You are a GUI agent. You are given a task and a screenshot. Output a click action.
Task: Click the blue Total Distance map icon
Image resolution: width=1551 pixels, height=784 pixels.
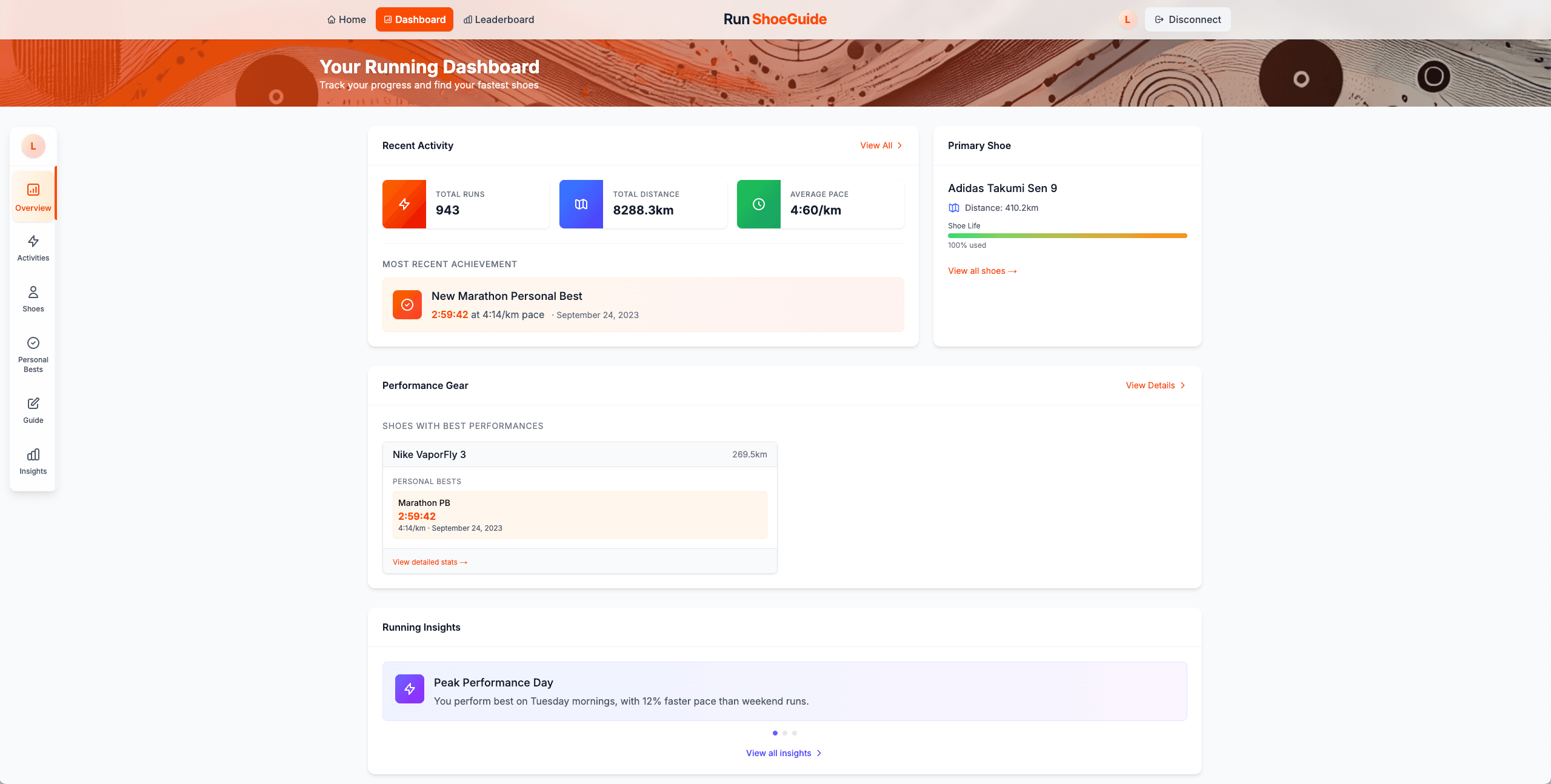pos(581,204)
